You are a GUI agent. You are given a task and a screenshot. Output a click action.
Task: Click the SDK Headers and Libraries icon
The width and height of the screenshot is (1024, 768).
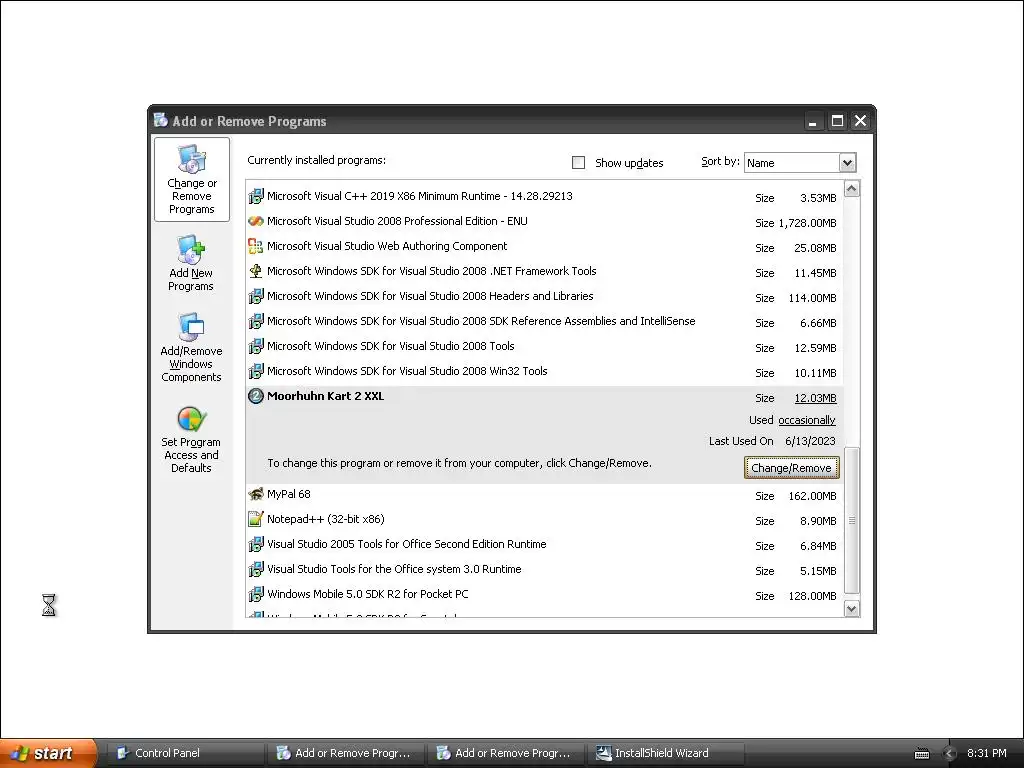tap(256, 296)
